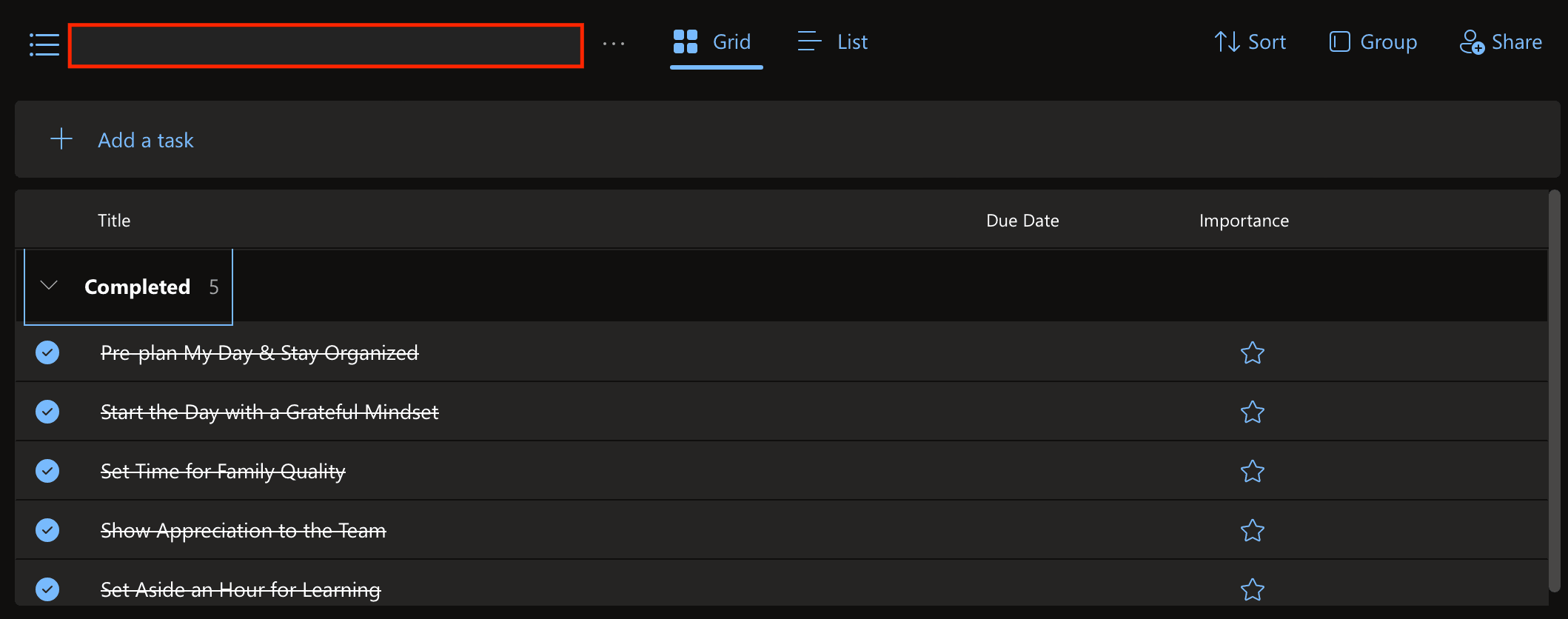
Task: Star 'Set Aside an Hour for Learning'
Action: pos(1252,589)
